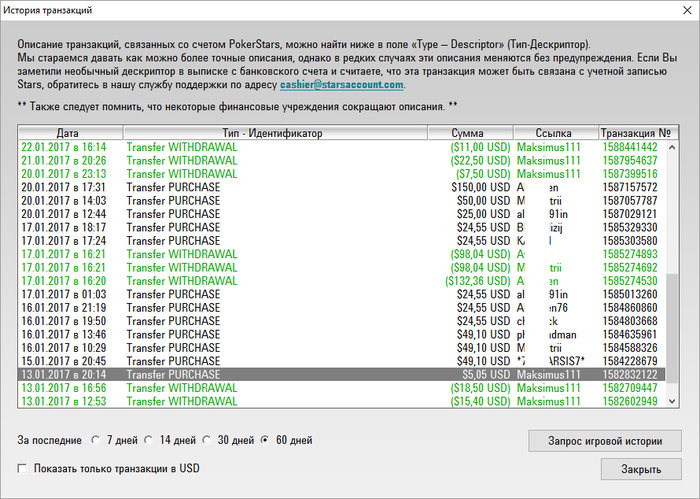Click the Запрос игровой истории button
The width and height of the screenshot is (700, 499).
coord(605,441)
